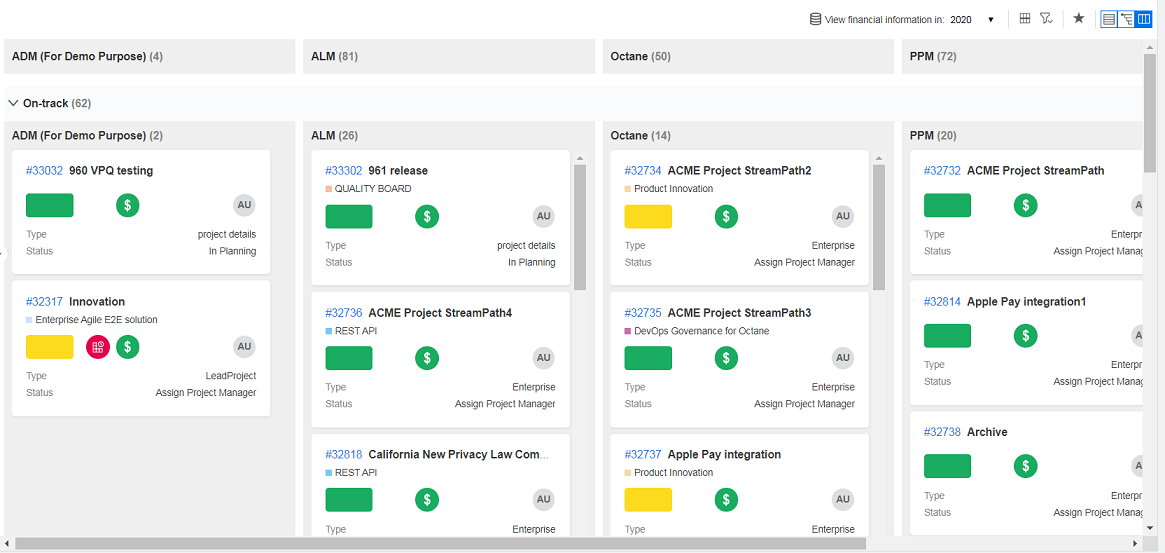The height and width of the screenshot is (553, 1165).
Task: Open the financial year 2020 dropdown
Action: click(x=972, y=20)
